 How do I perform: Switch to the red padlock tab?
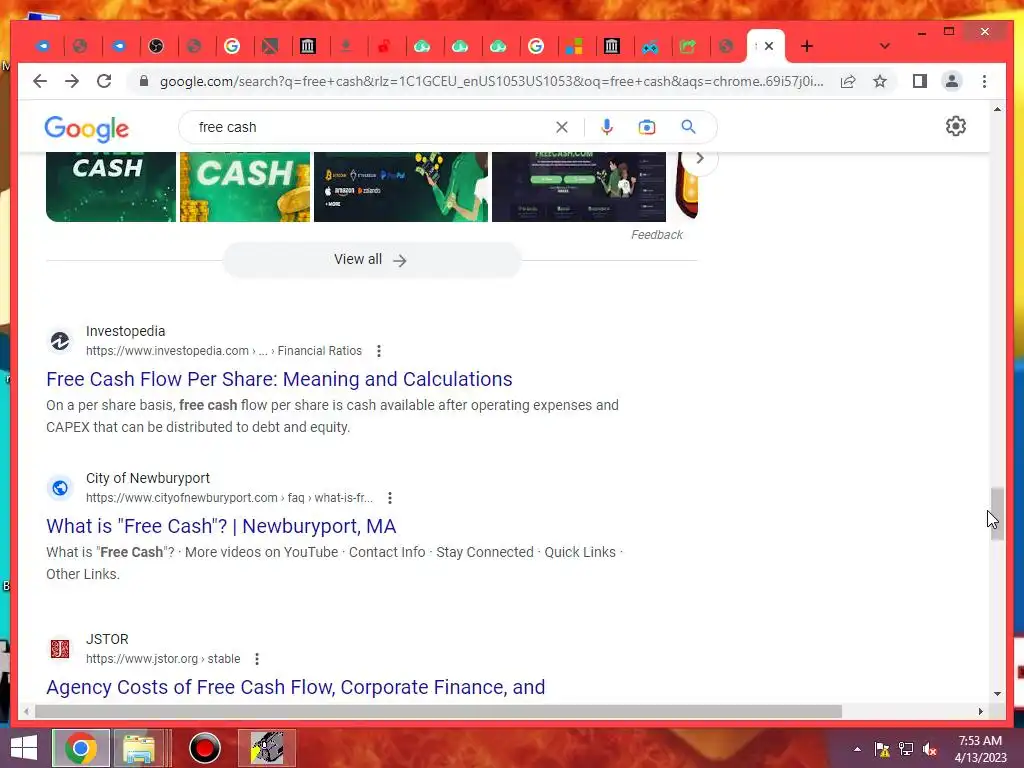(x=384, y=46)
